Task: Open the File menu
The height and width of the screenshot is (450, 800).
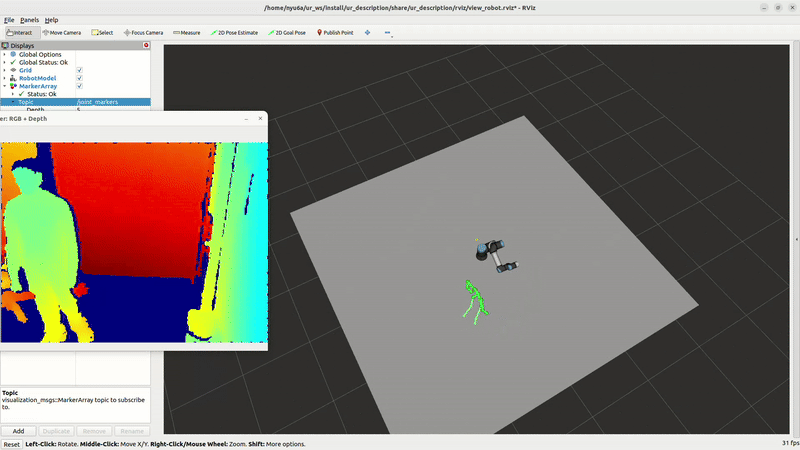Action: (9, 20)
